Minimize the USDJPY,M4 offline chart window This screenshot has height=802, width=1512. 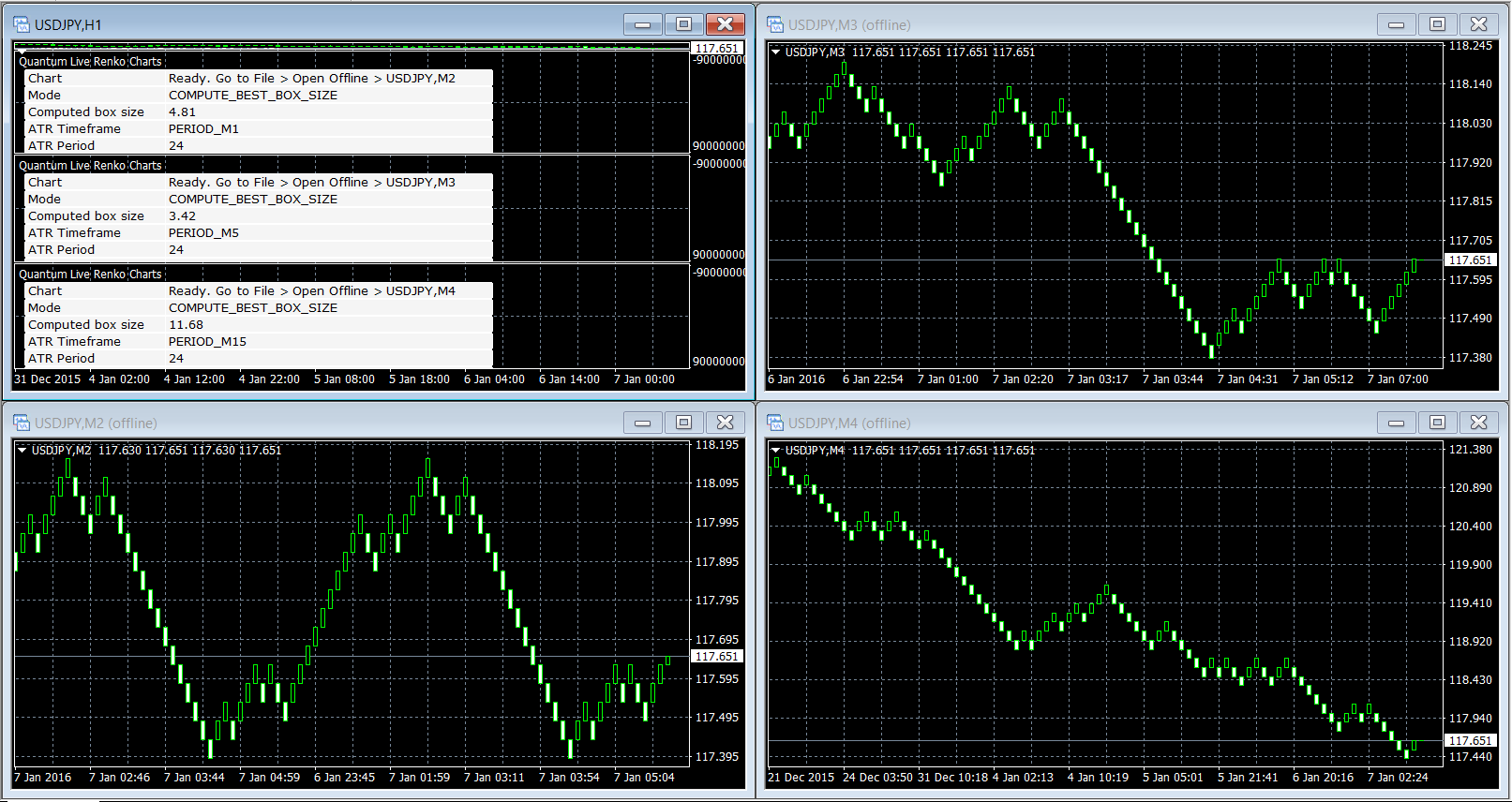(1396, 423)
